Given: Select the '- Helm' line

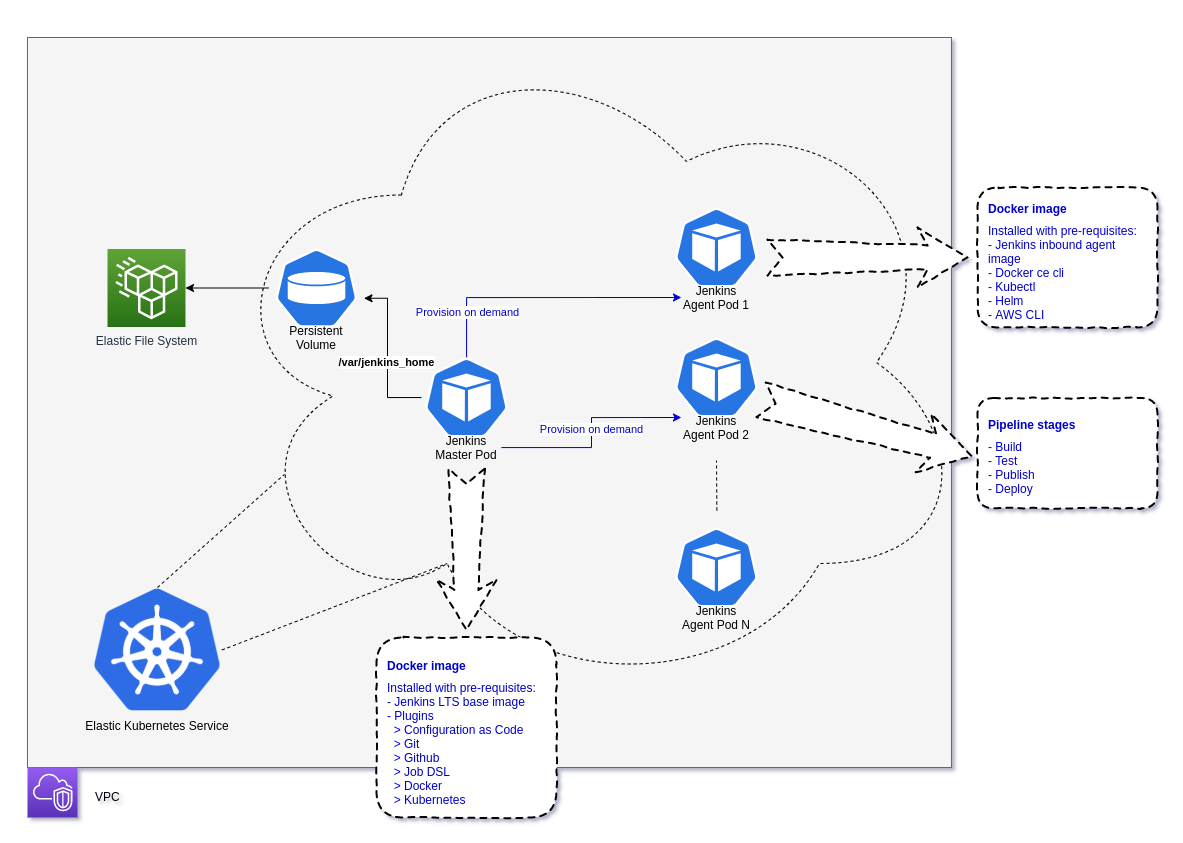Looking at the screenshot, I should (1006, 301).
